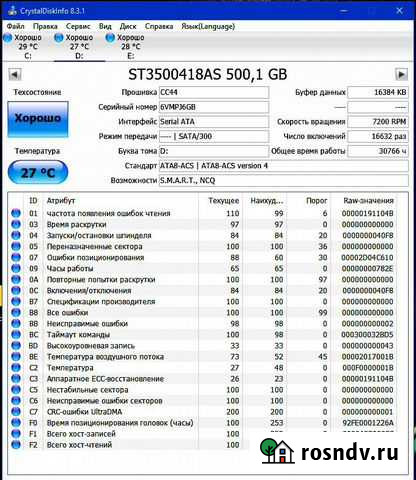
Task: Click the Интерфейс field Serial ATA
Action: 214,122
